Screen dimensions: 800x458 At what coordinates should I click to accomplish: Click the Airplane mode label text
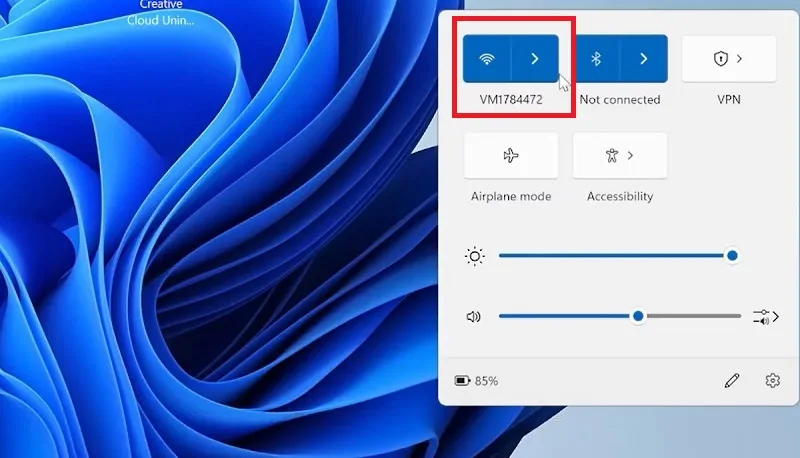pos(511,196)
